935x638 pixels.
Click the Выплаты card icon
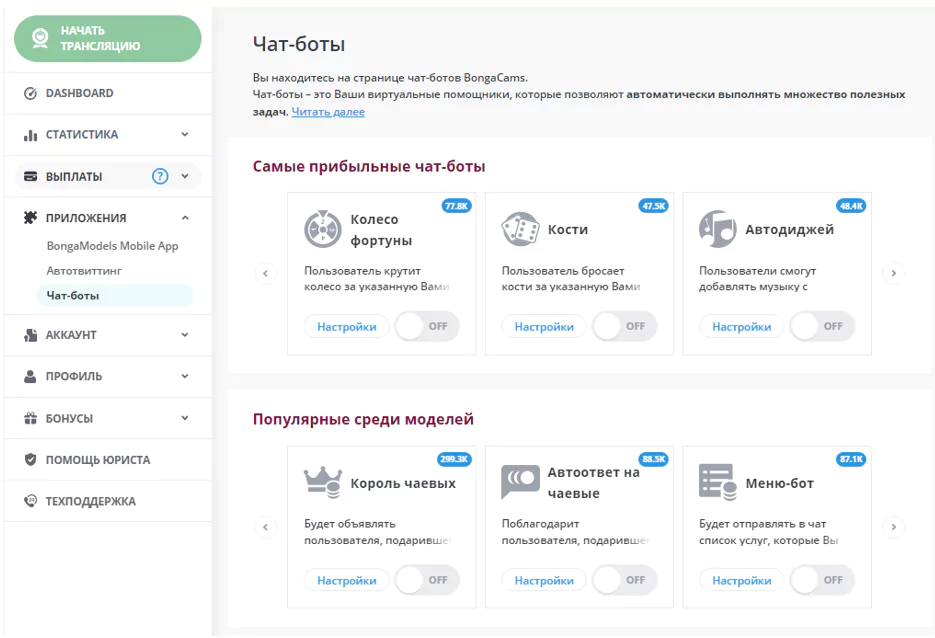[x=30, y=176]
